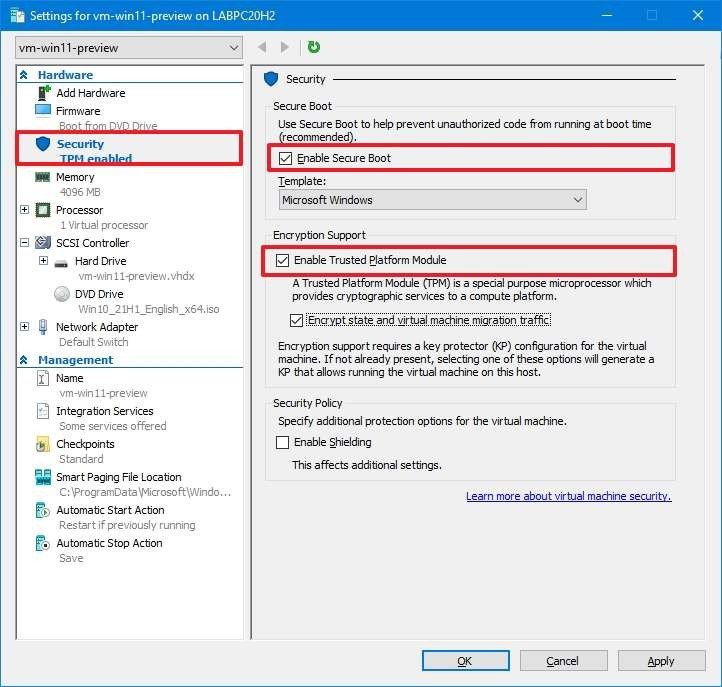This screenshot has height=687, width=722.
Task: Click the Settings window title icon
Action: coord(17,16)
